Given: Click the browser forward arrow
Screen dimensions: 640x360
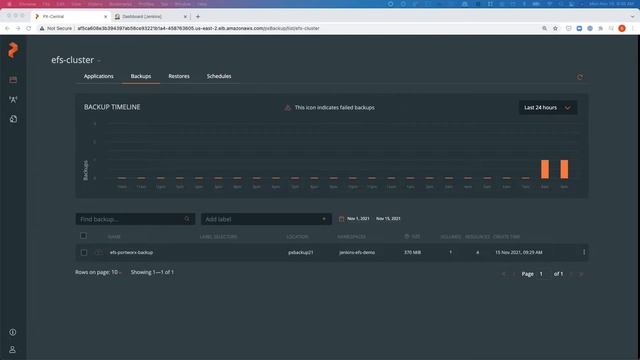Looking at the screenshot, I should coord(18,28).
